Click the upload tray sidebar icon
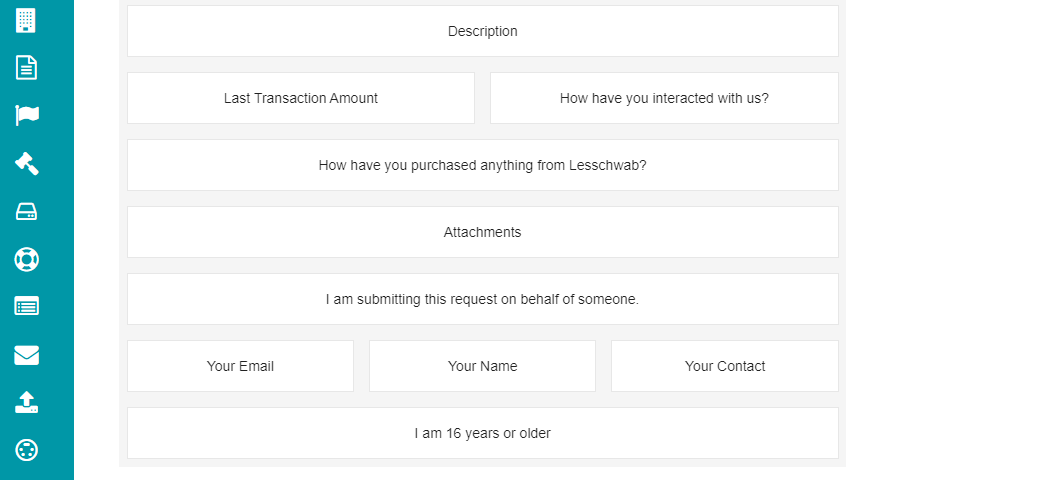The height and width of the screenshot is (480, 1047). pos(27,402)
